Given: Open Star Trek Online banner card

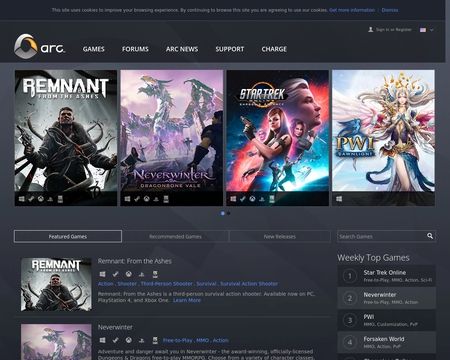Looking at the screenshot, I should tap(278, 138).
